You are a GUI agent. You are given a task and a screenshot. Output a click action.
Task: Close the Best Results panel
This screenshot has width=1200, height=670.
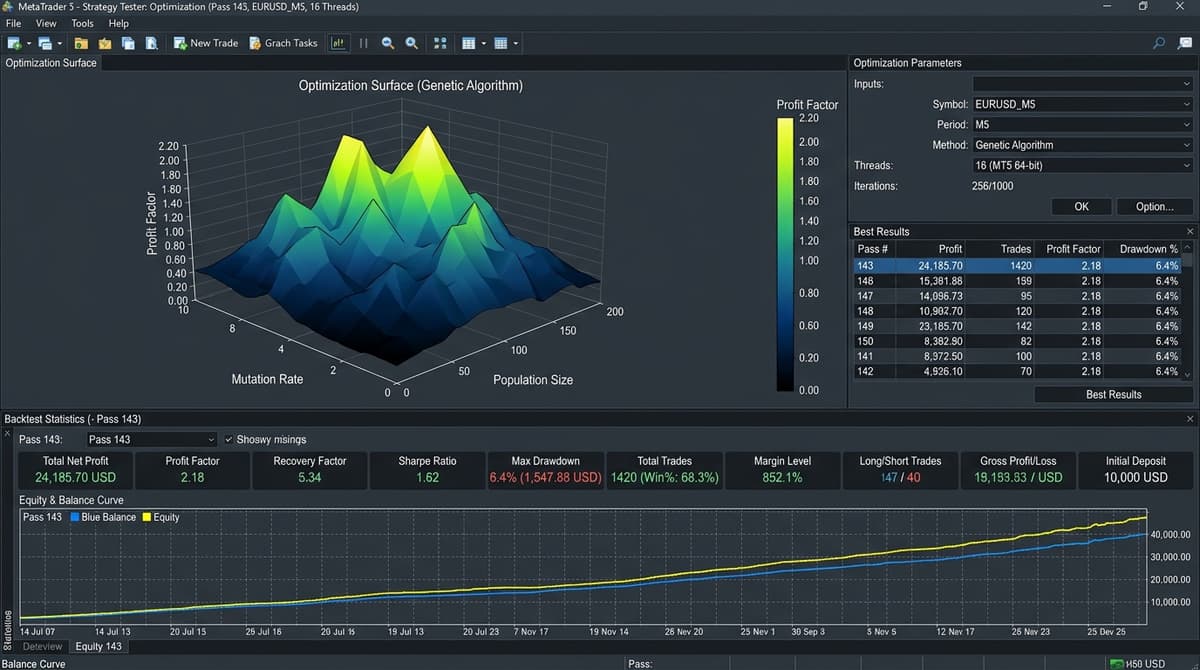click(1189, 231)
